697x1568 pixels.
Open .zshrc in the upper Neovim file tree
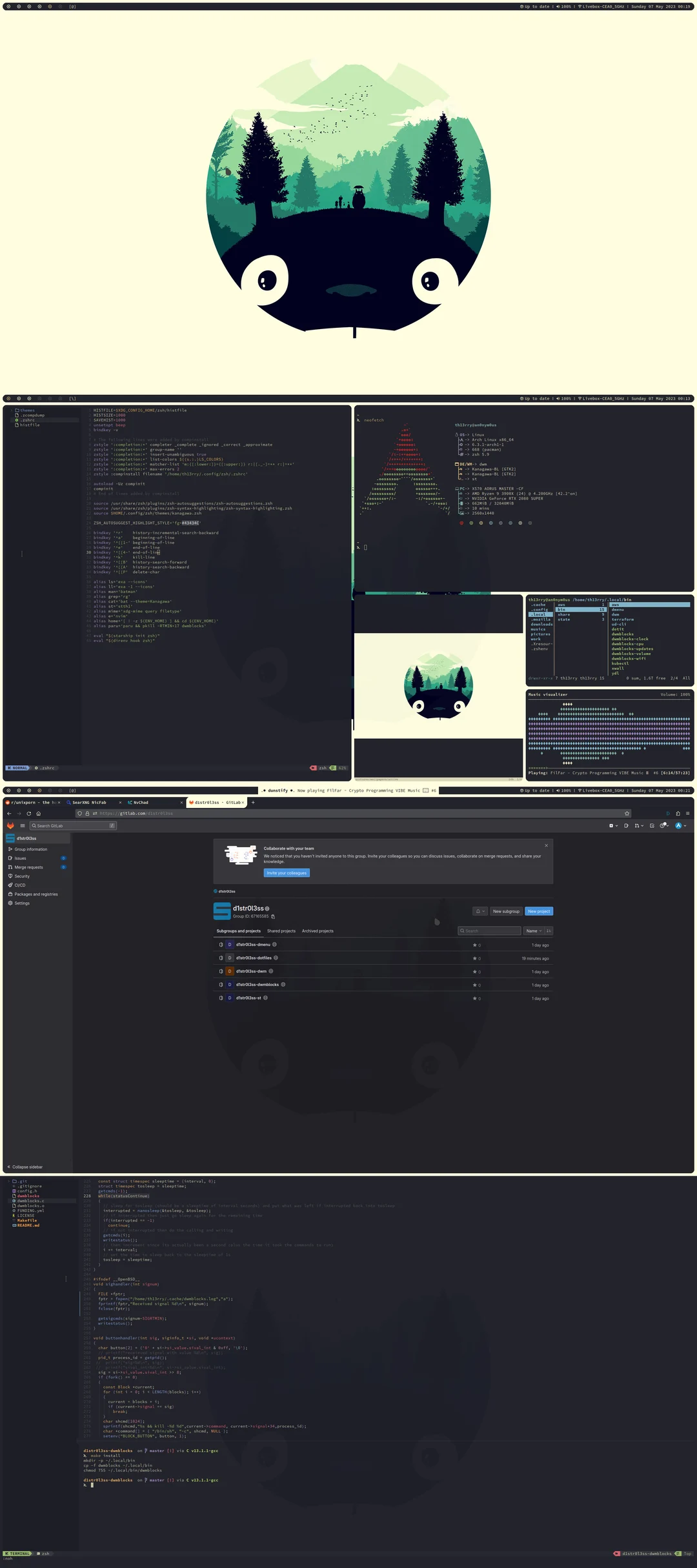click(25, 420)
